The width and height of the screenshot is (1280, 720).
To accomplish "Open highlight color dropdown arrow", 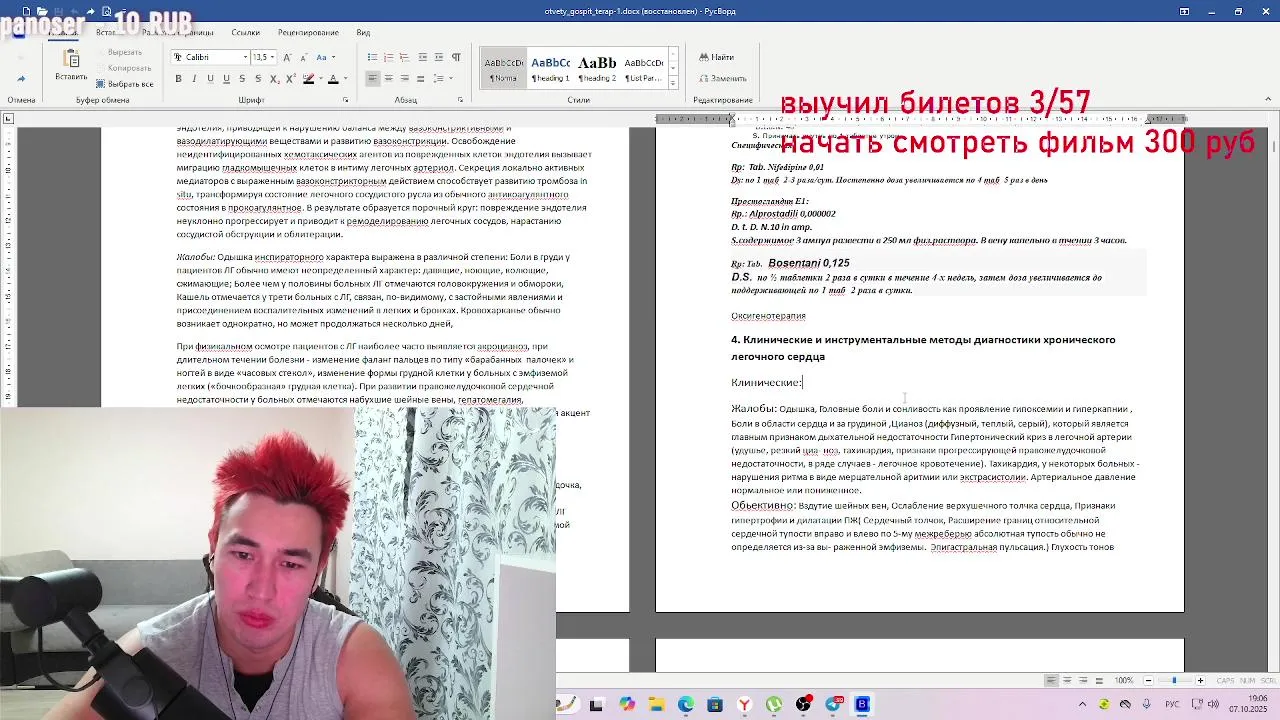I will tap(320, 79).
